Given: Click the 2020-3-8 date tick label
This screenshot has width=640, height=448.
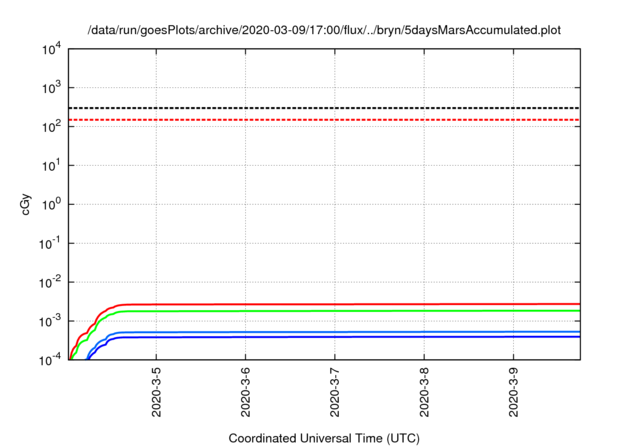Looking at the screenshot, I should [424, 392].
